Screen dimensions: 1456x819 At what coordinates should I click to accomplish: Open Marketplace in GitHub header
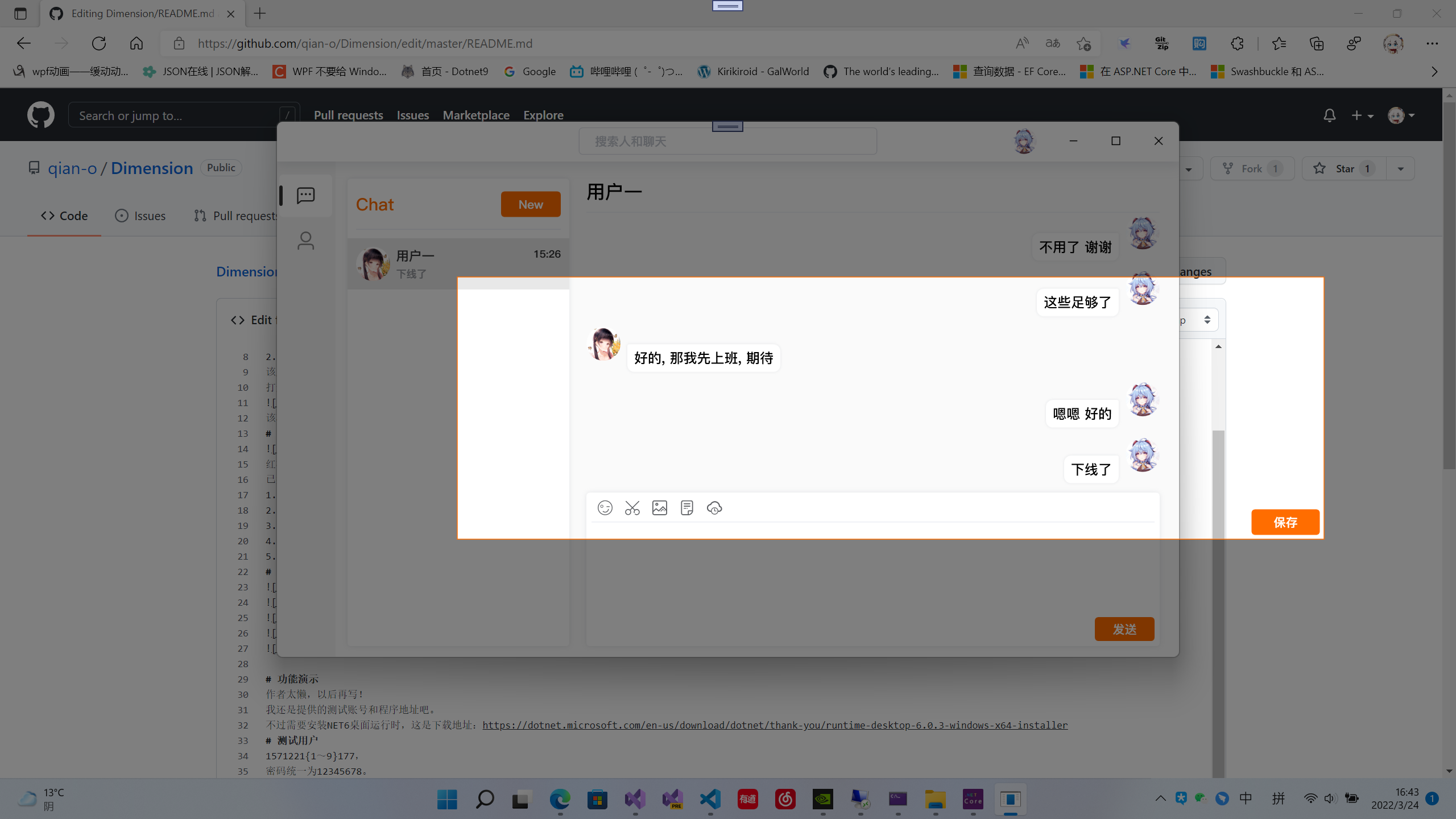[x=476, y=115]
